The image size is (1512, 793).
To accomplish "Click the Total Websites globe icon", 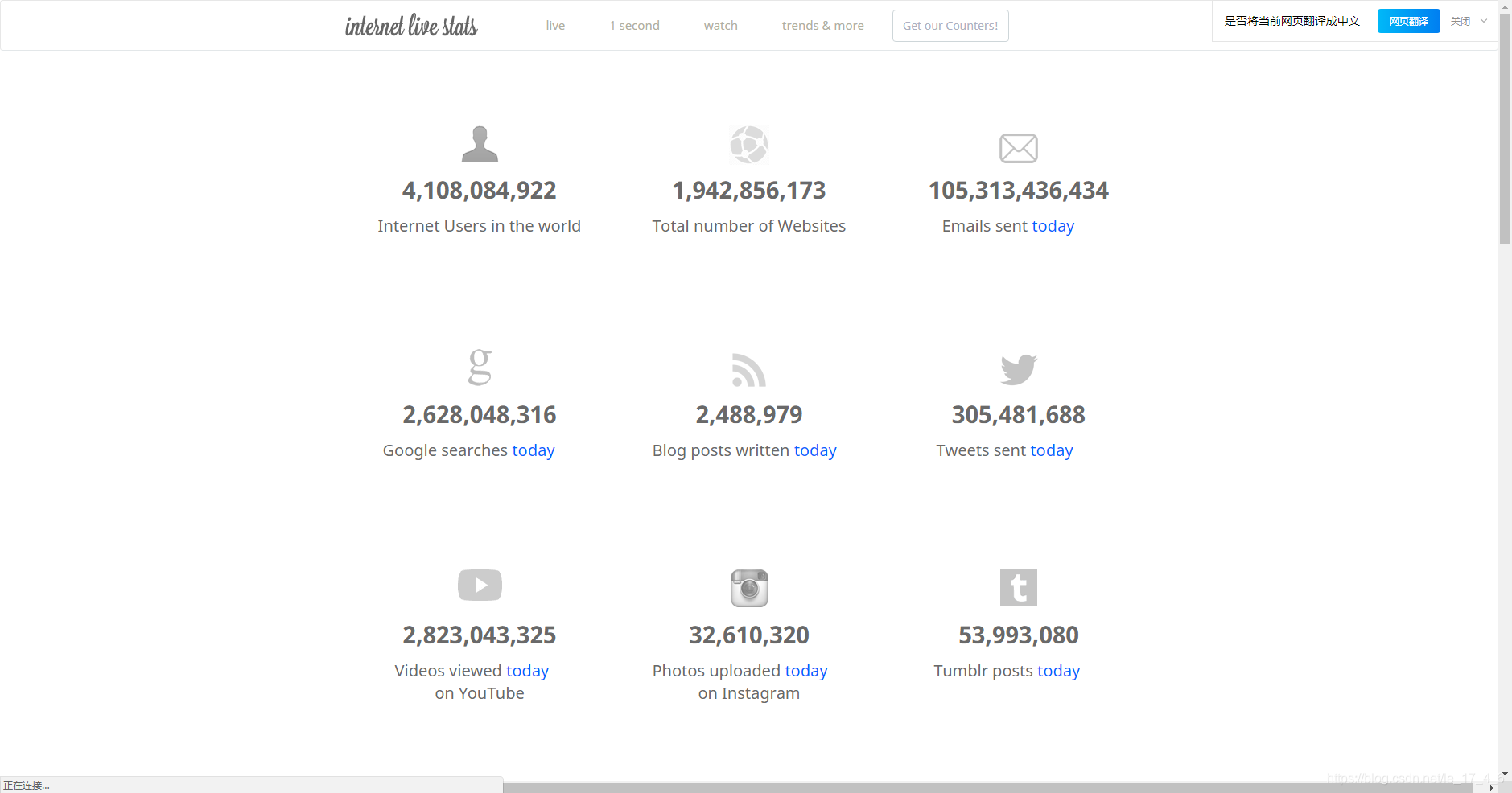I will click(x=749, y=145).
